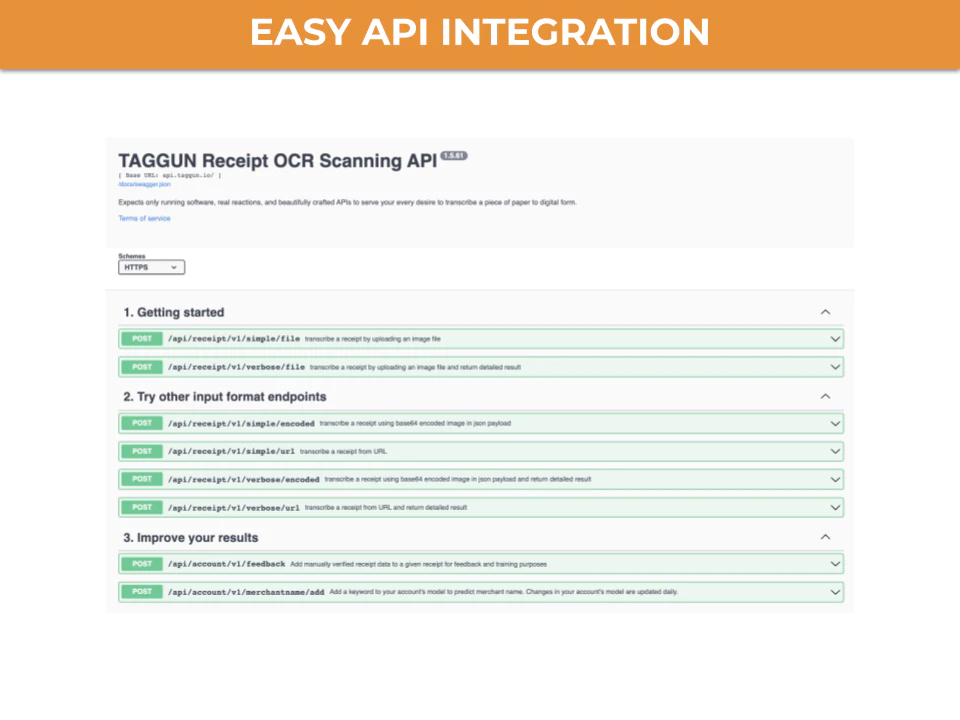Select the /api/receipt/v1/simple/url path text
The image size is (960, 720).
[x=231, y=451]
